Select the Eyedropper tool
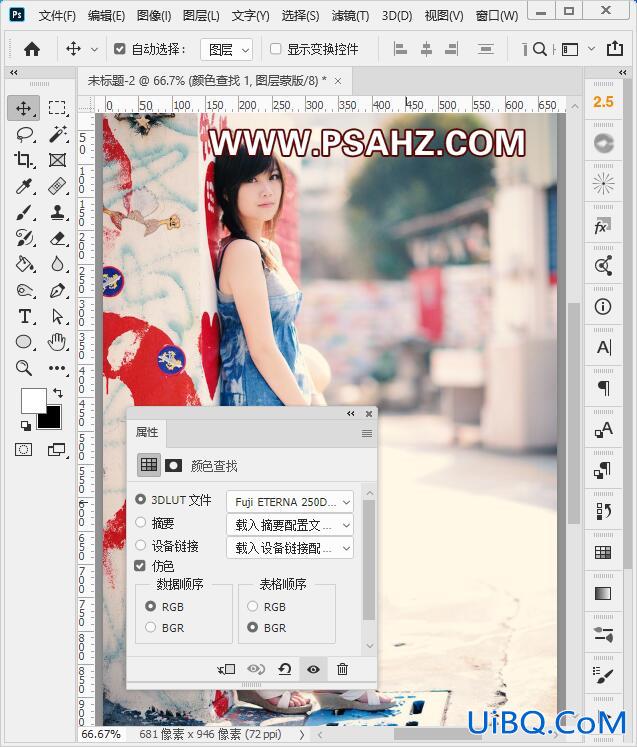The height and width of the screenshot is (747, 637). tap(23, 186)
